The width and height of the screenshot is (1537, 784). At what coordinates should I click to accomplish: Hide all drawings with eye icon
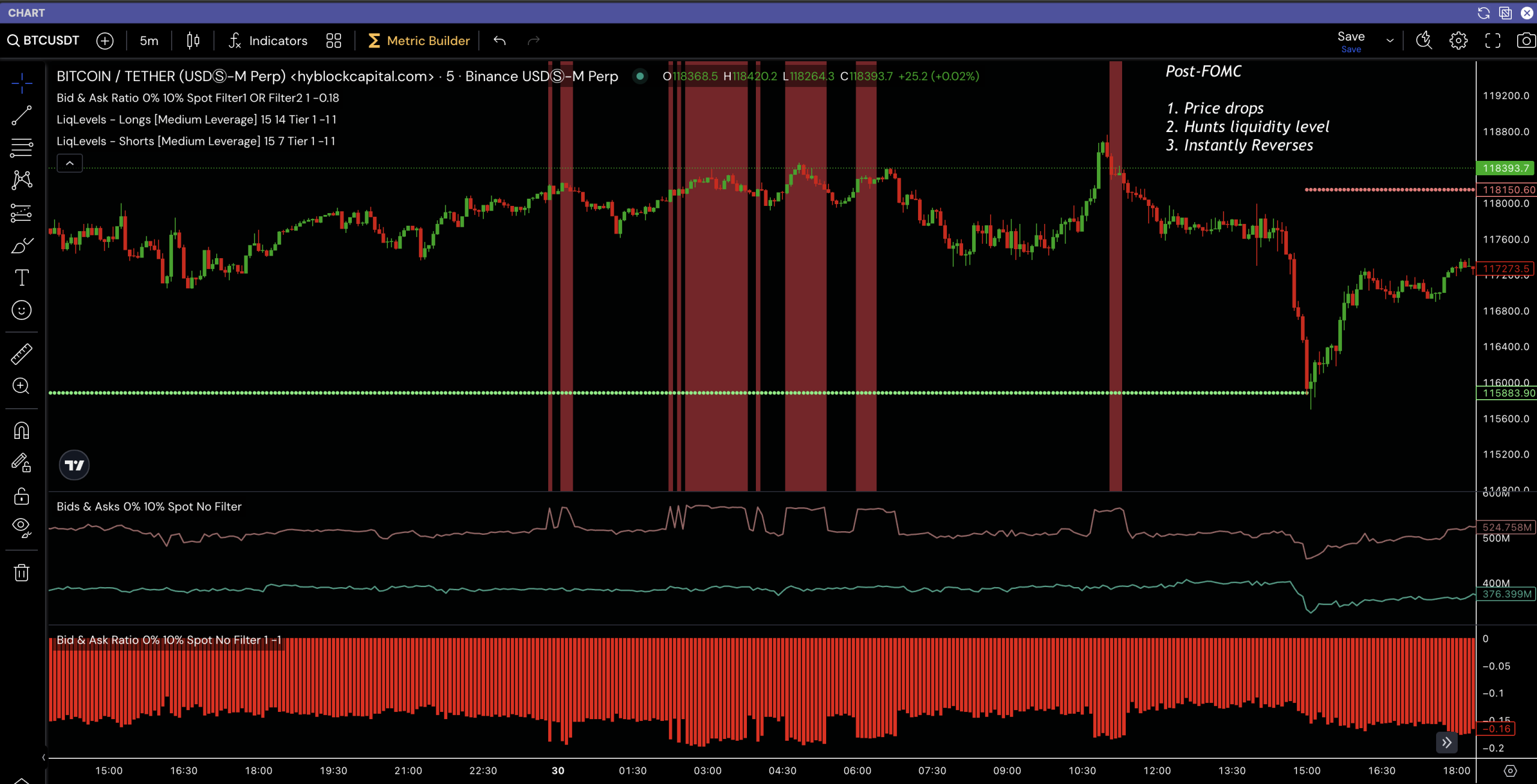(22, 526)
